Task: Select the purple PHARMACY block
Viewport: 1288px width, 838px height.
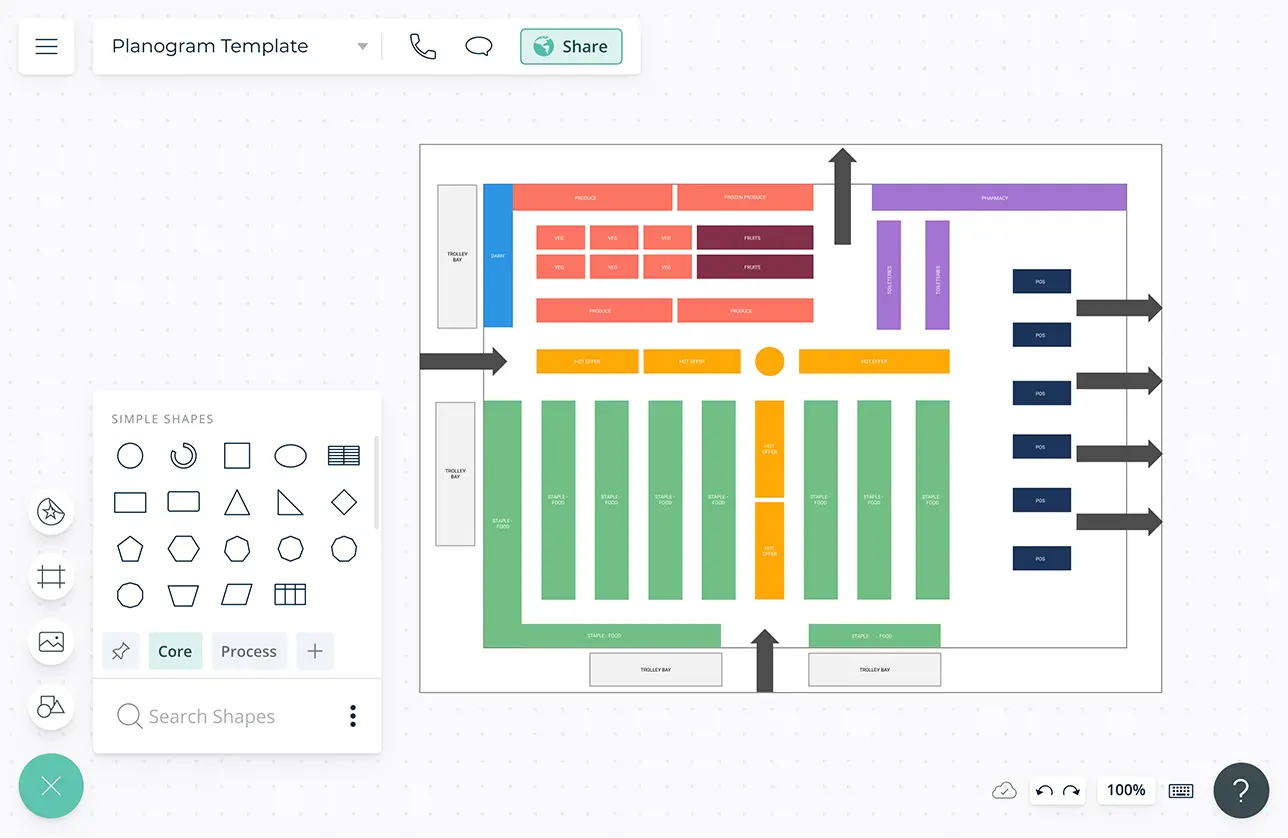Action: (x=999, y=197)
